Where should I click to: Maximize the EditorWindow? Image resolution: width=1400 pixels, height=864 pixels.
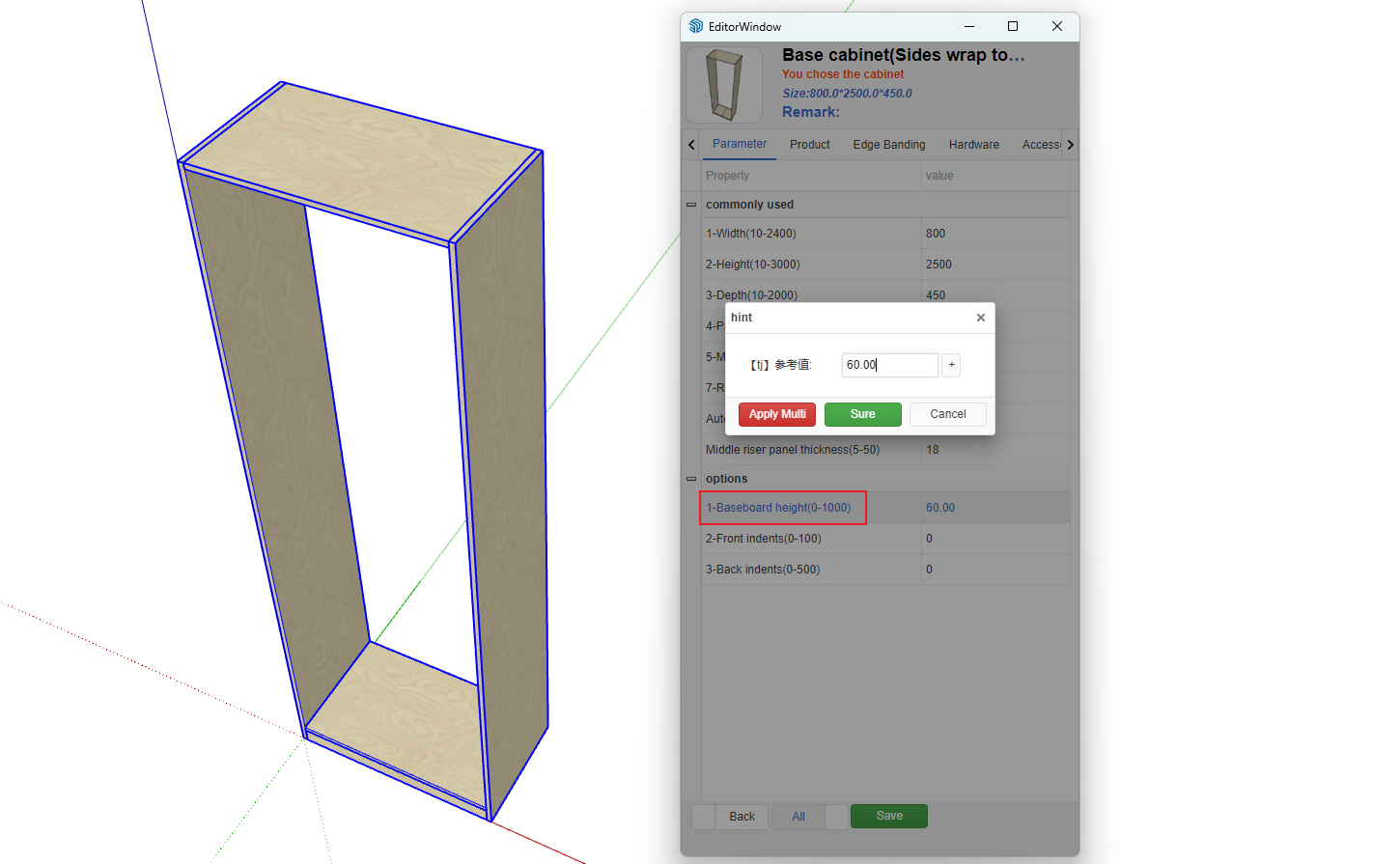point(1013,26)
